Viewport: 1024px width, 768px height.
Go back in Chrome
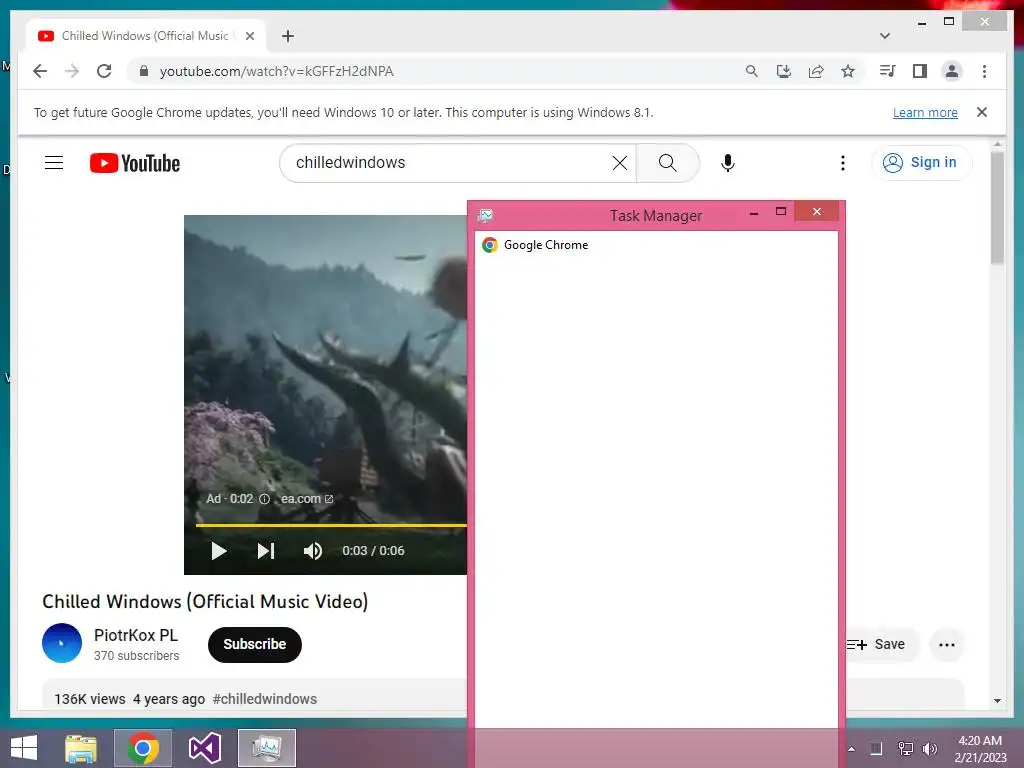pyautogui.click(x=40, y=71)
